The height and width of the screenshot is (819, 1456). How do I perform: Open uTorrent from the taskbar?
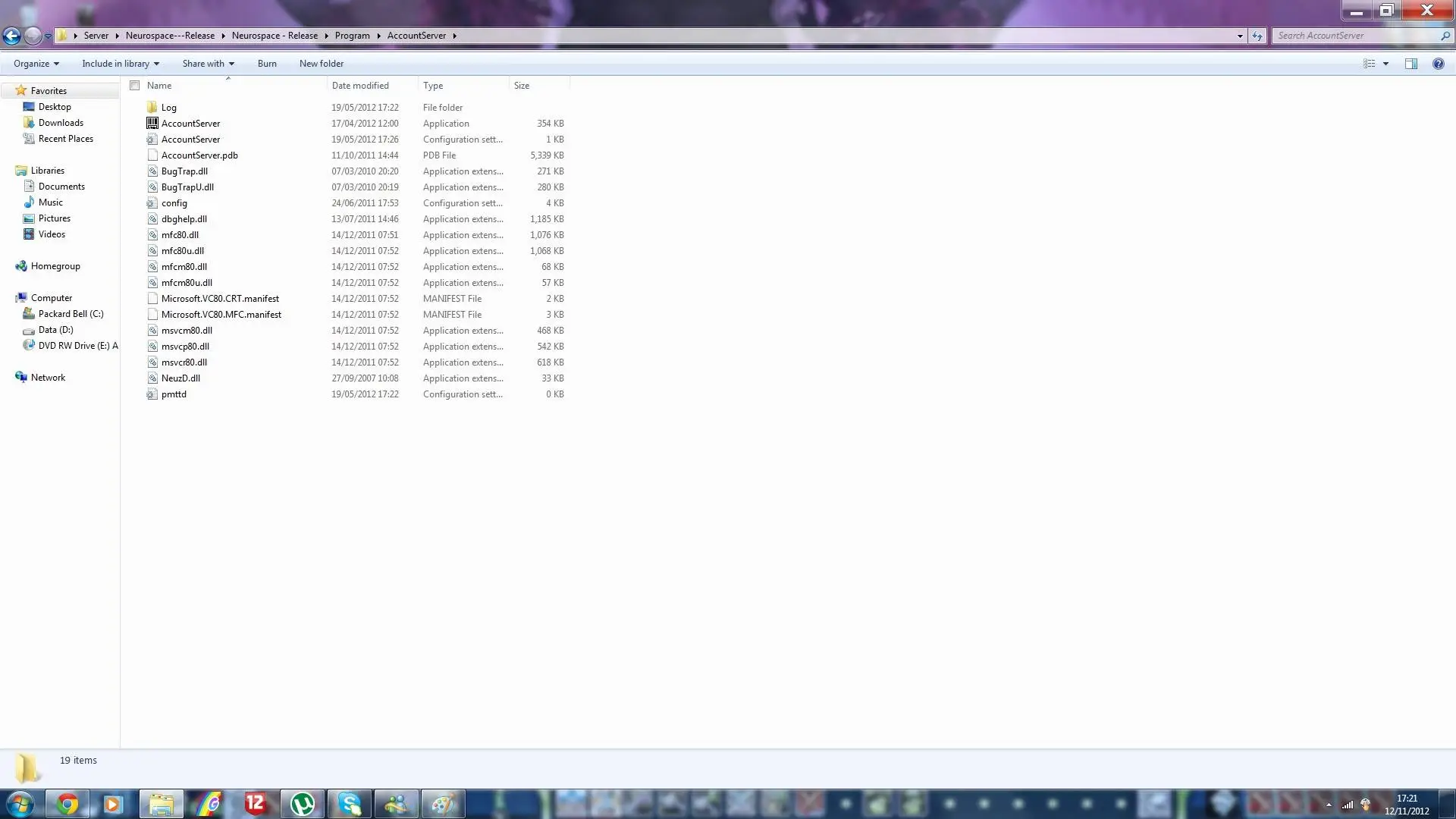point(303,804)
